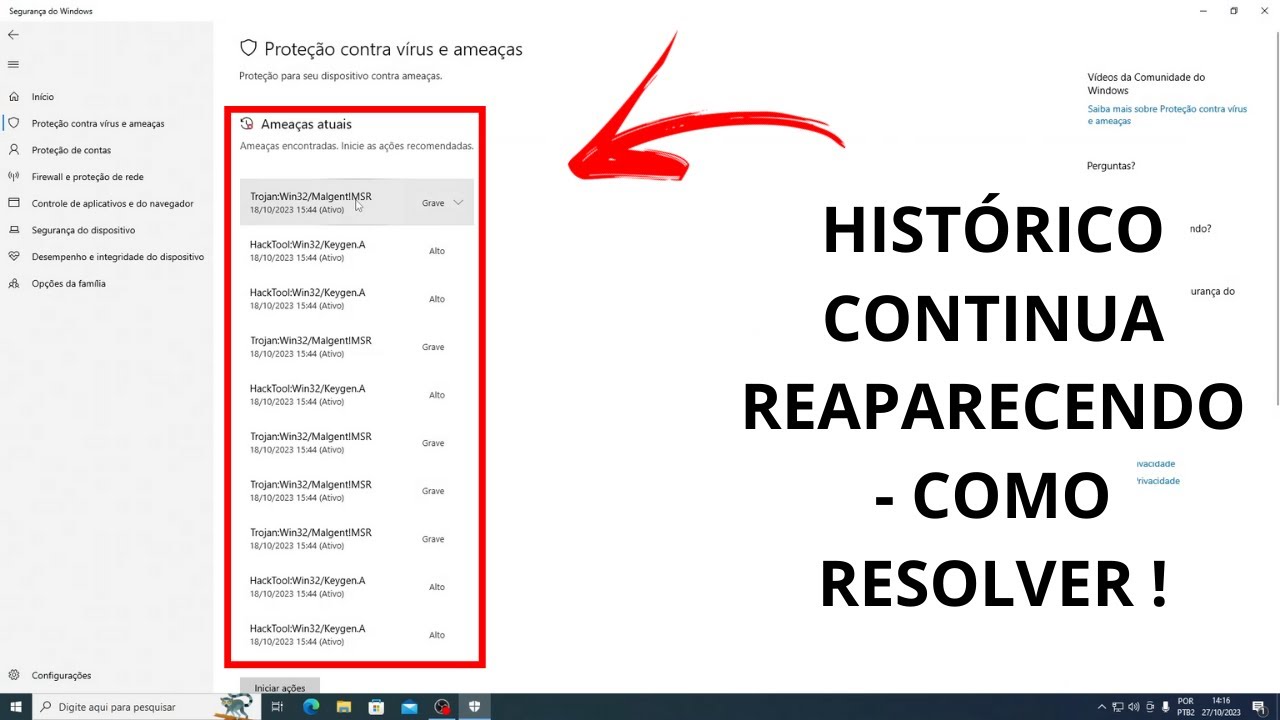Open the hamburger navigation menu
The width and height of the screenshot is (1280, 720).
click(13, 64)
